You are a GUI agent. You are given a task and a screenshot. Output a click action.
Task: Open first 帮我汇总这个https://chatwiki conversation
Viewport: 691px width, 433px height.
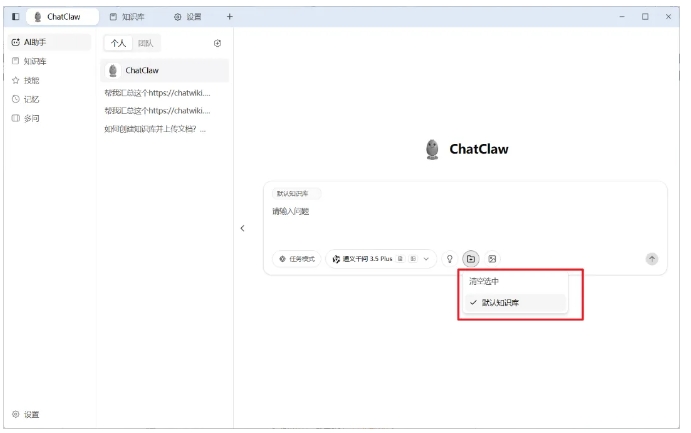point(157,93)
